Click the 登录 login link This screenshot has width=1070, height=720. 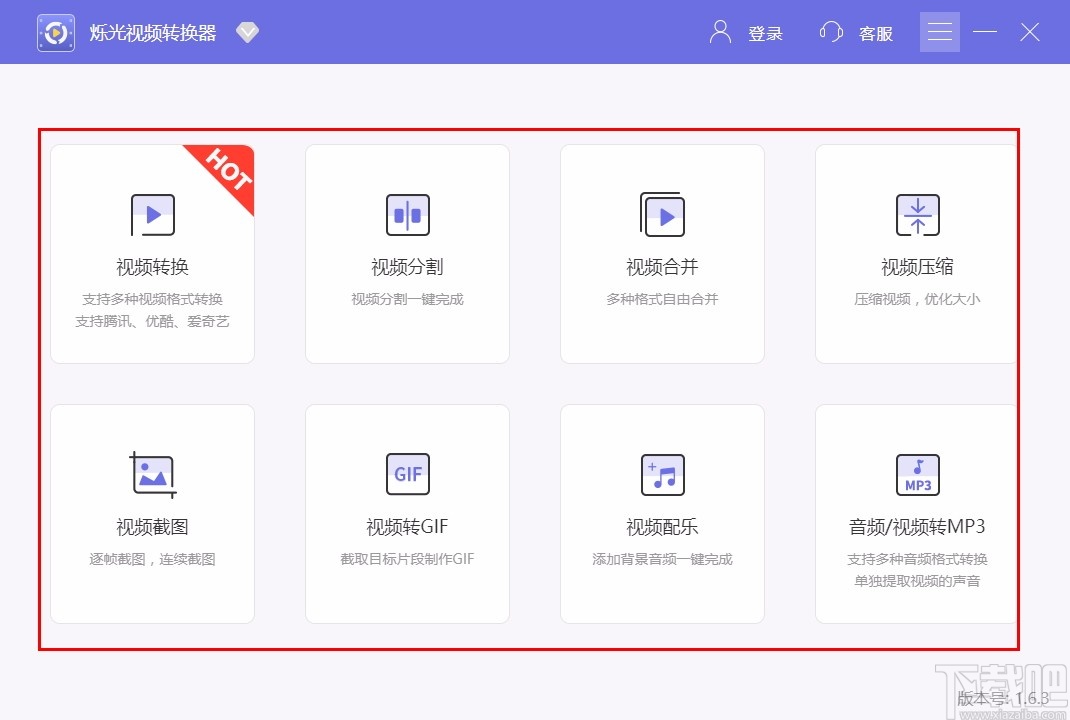coord(766,33)
